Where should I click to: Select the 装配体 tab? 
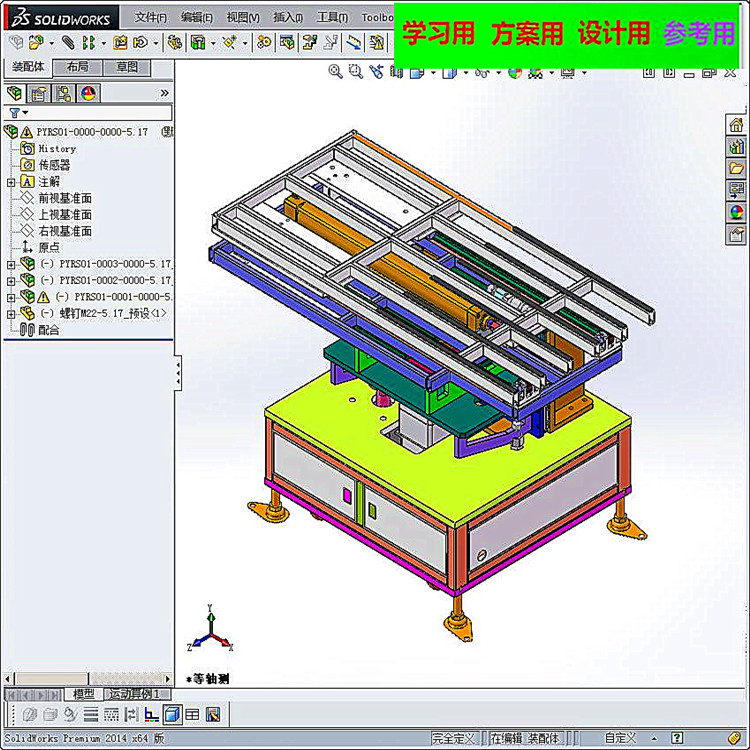coord(27,67)
